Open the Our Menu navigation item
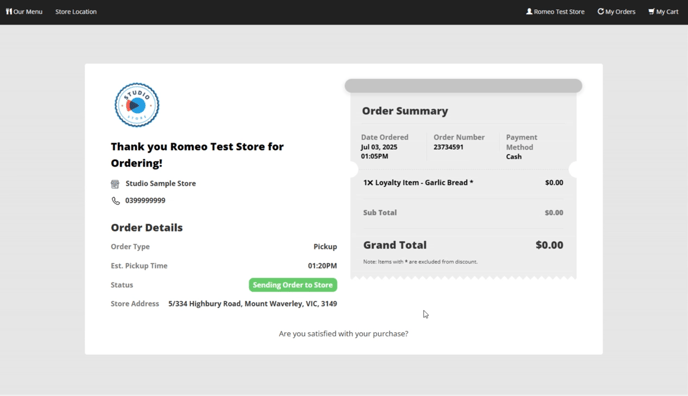Screen dimensions: 688x396 pyautogui.click(x=24, y=12)
